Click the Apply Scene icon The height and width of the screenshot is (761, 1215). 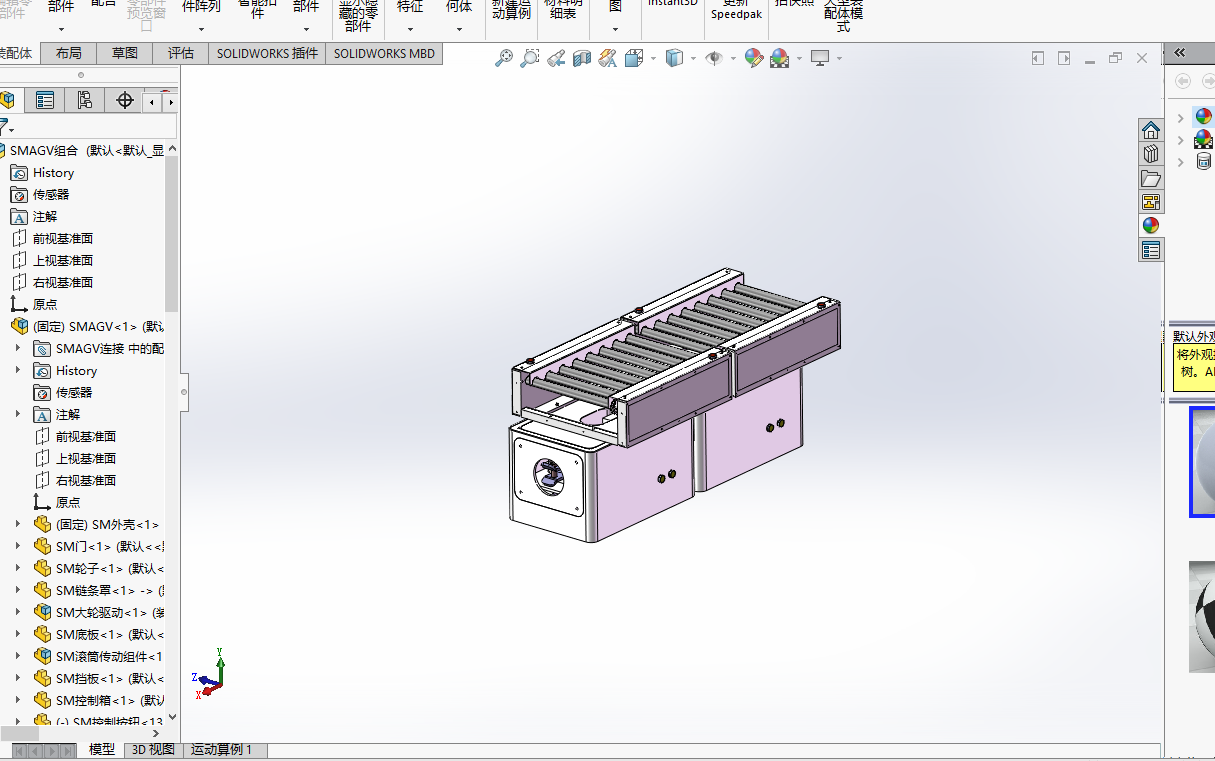pyautogui.click(x=779, y=59)
